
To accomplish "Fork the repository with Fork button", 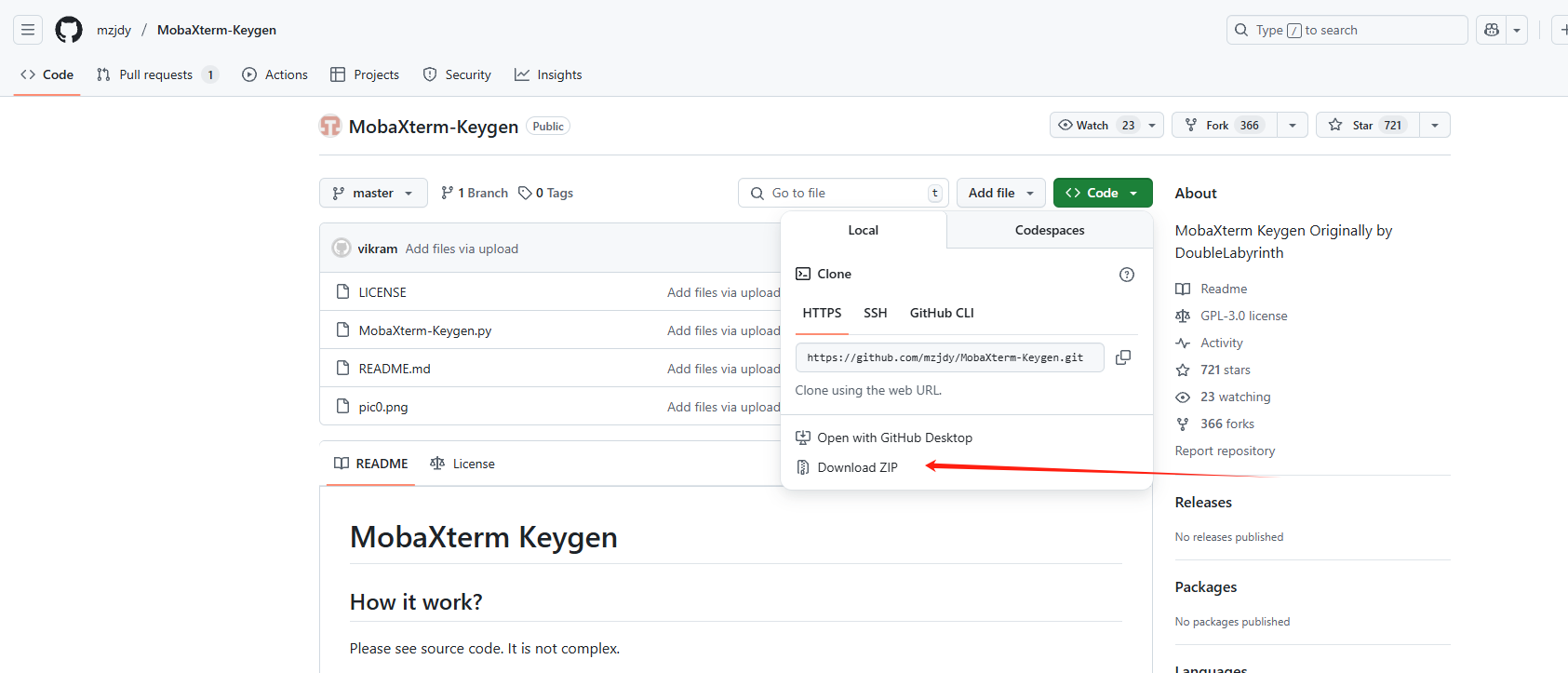I will tap(1224, 125).
